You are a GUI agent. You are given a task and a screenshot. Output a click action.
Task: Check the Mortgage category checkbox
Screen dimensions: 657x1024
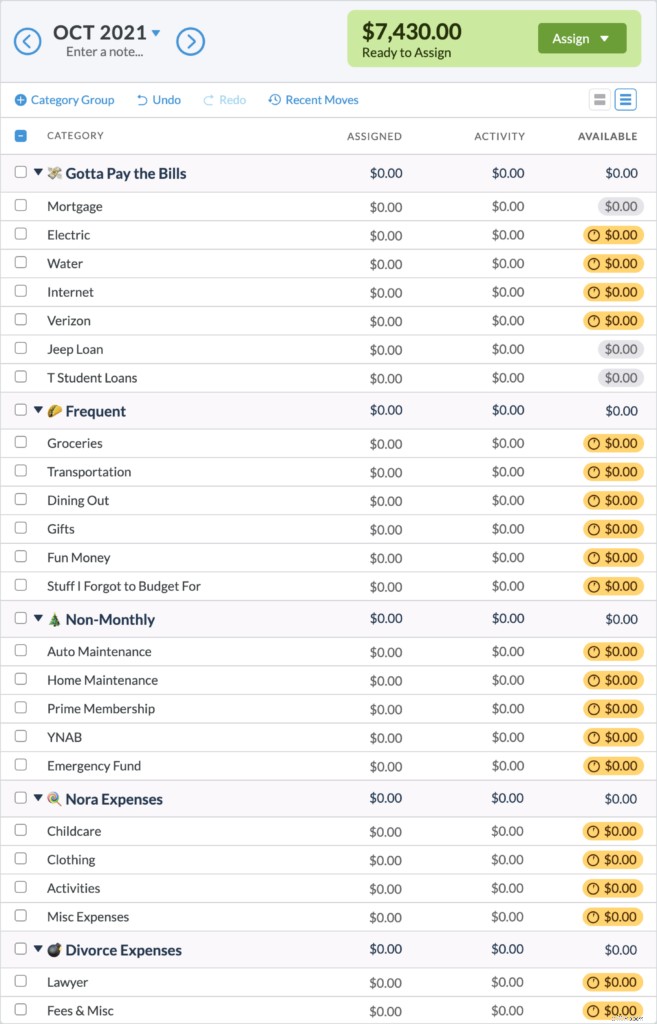(21, 206)
